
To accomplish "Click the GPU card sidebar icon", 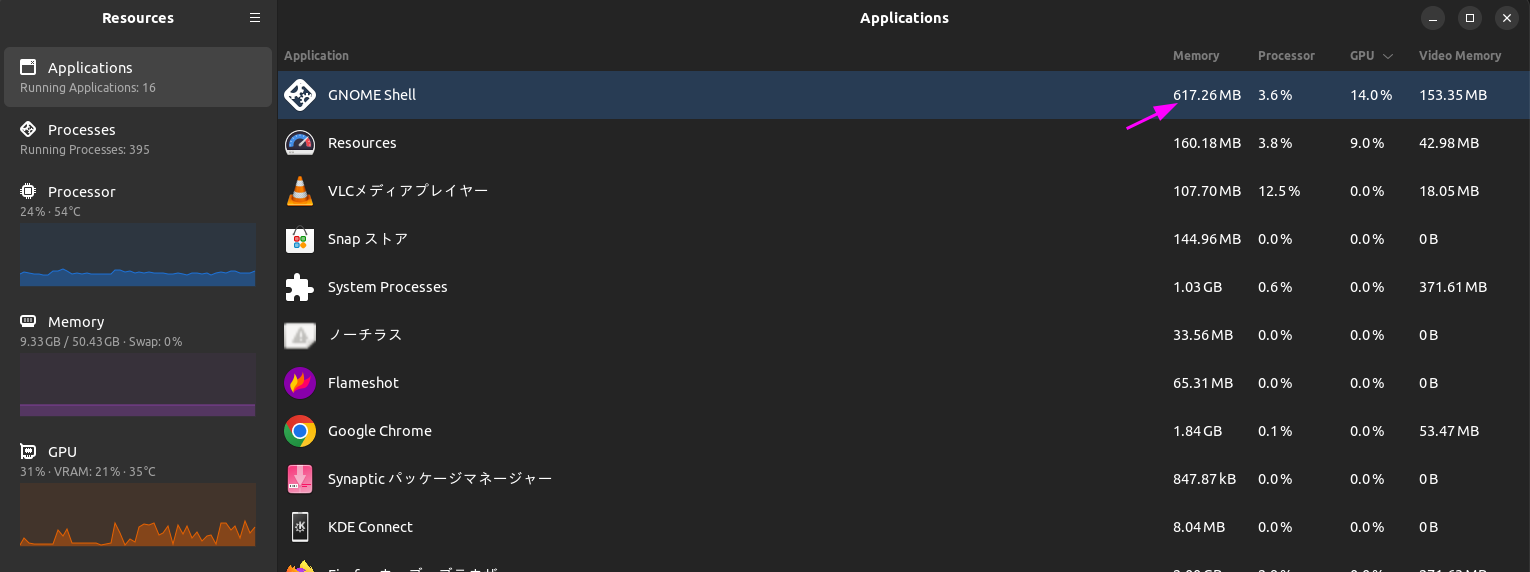I will [28, 452].
